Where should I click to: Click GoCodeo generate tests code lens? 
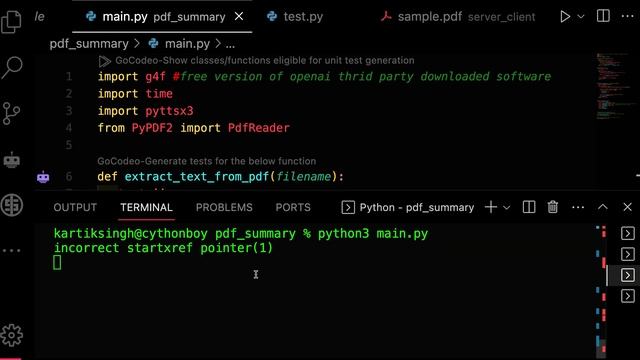pyautogui.click(x=207, y=161)
